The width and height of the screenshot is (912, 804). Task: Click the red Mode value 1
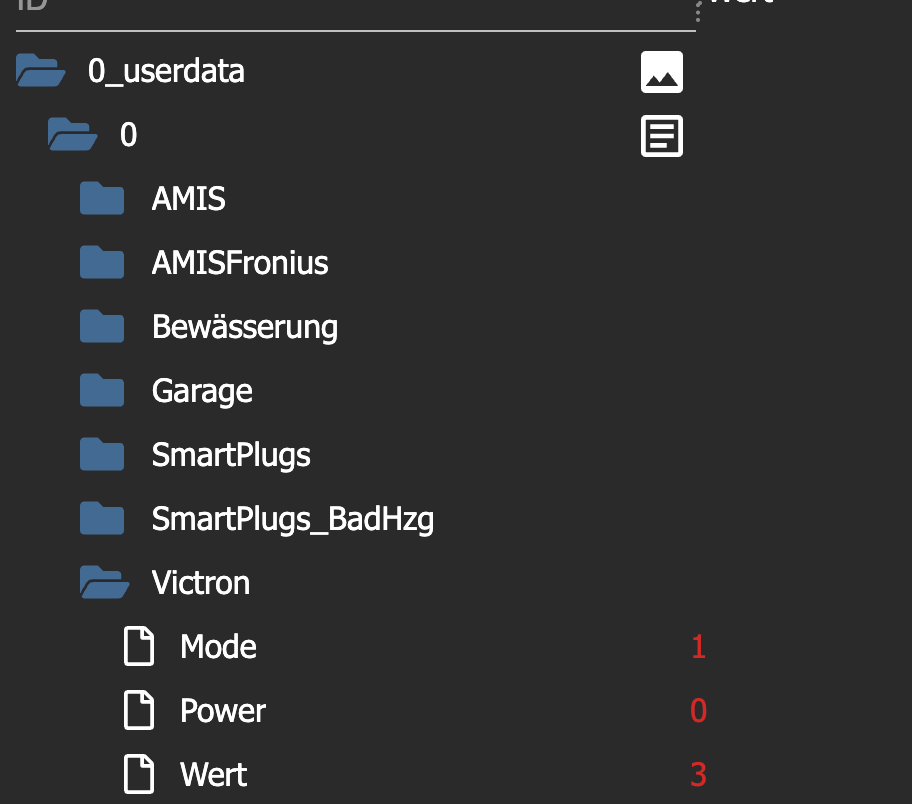[699, 647]
